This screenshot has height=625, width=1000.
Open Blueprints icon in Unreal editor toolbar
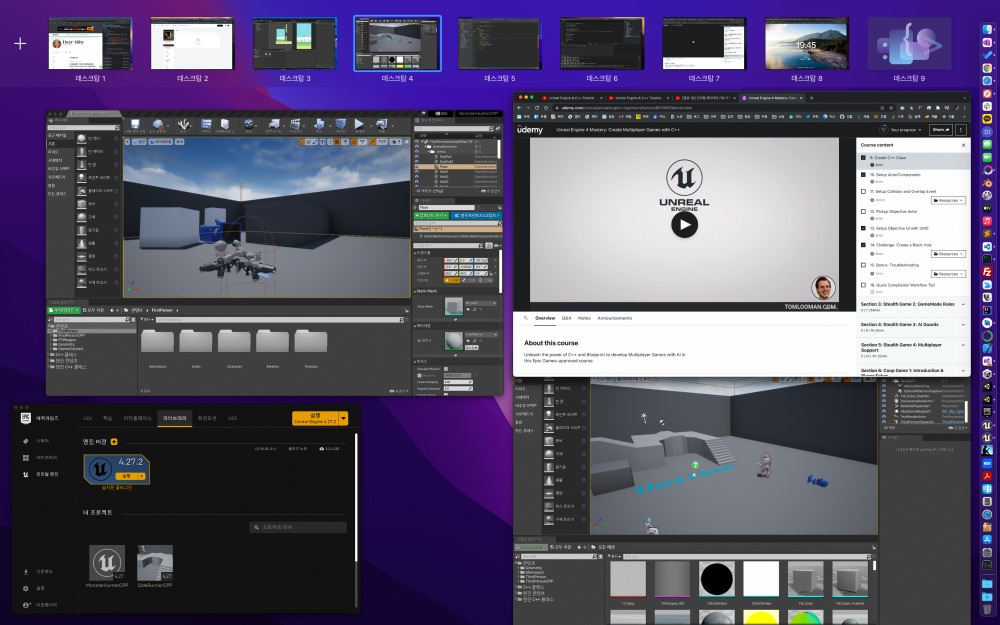pos(273,124)
